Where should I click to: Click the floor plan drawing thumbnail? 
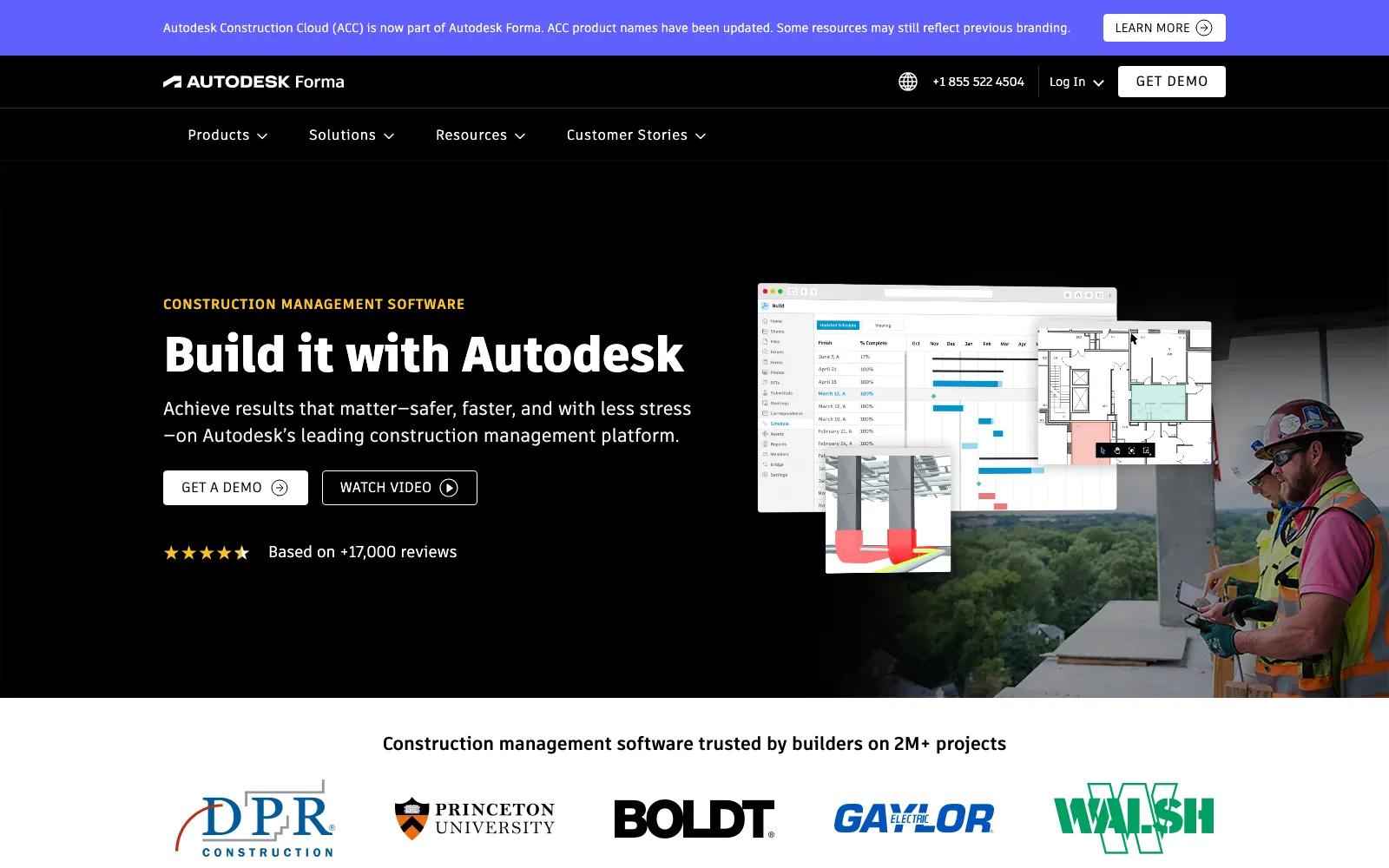click(1125, 393)
